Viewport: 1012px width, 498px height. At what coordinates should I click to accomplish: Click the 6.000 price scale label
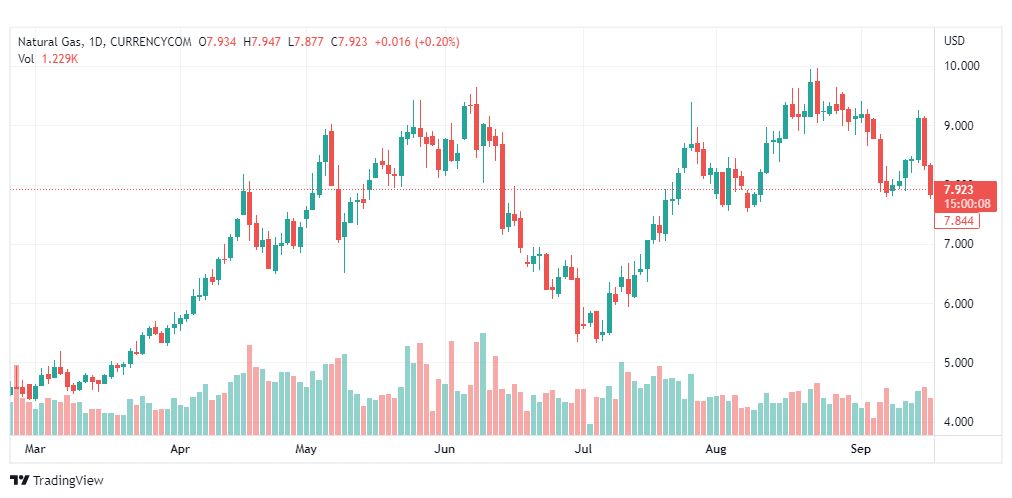pos(959,303)
